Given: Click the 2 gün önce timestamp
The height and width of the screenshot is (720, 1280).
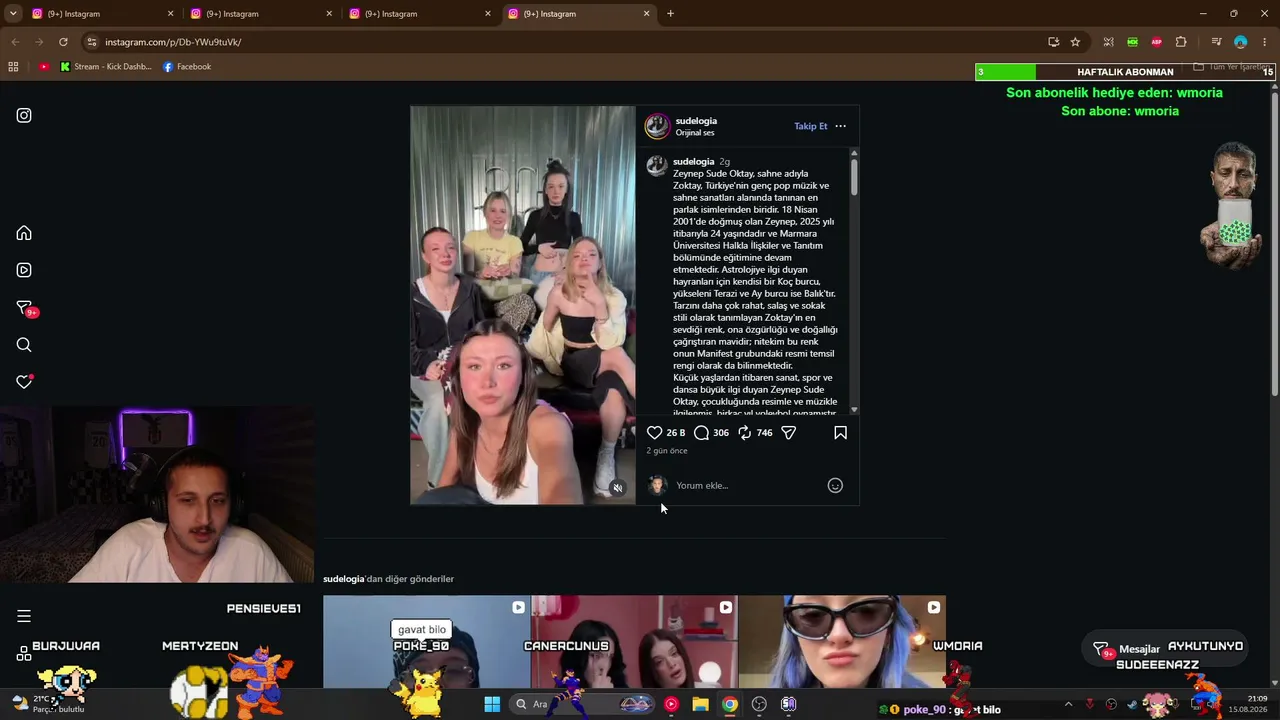Looking at the screenshot, I should click(x=667, y=451).
